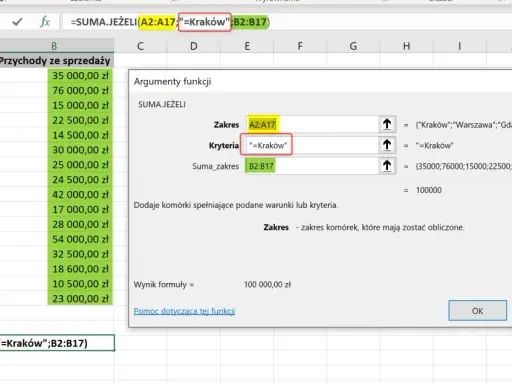The image size is (512, 384).
Task: Collapse dialog via Zakres range selector arrow
Action: [x=387, y=124]
